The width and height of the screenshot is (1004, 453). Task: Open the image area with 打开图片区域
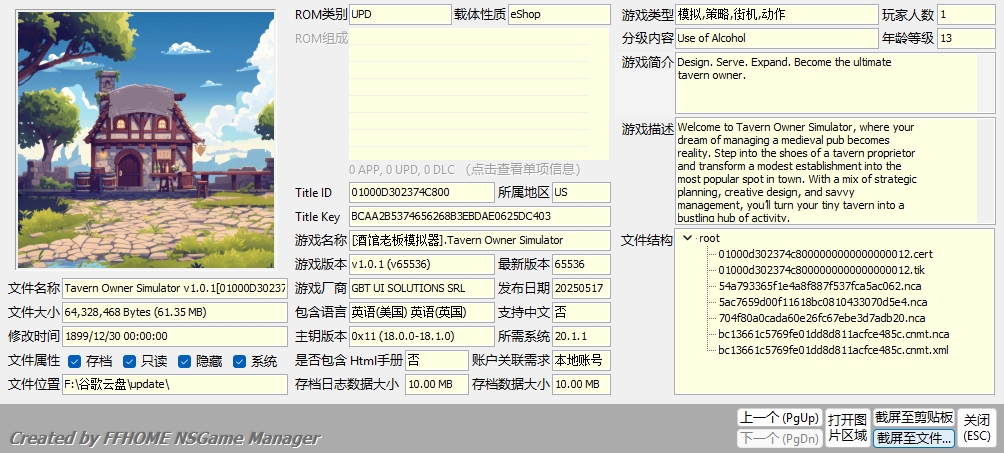coord(847,428)
